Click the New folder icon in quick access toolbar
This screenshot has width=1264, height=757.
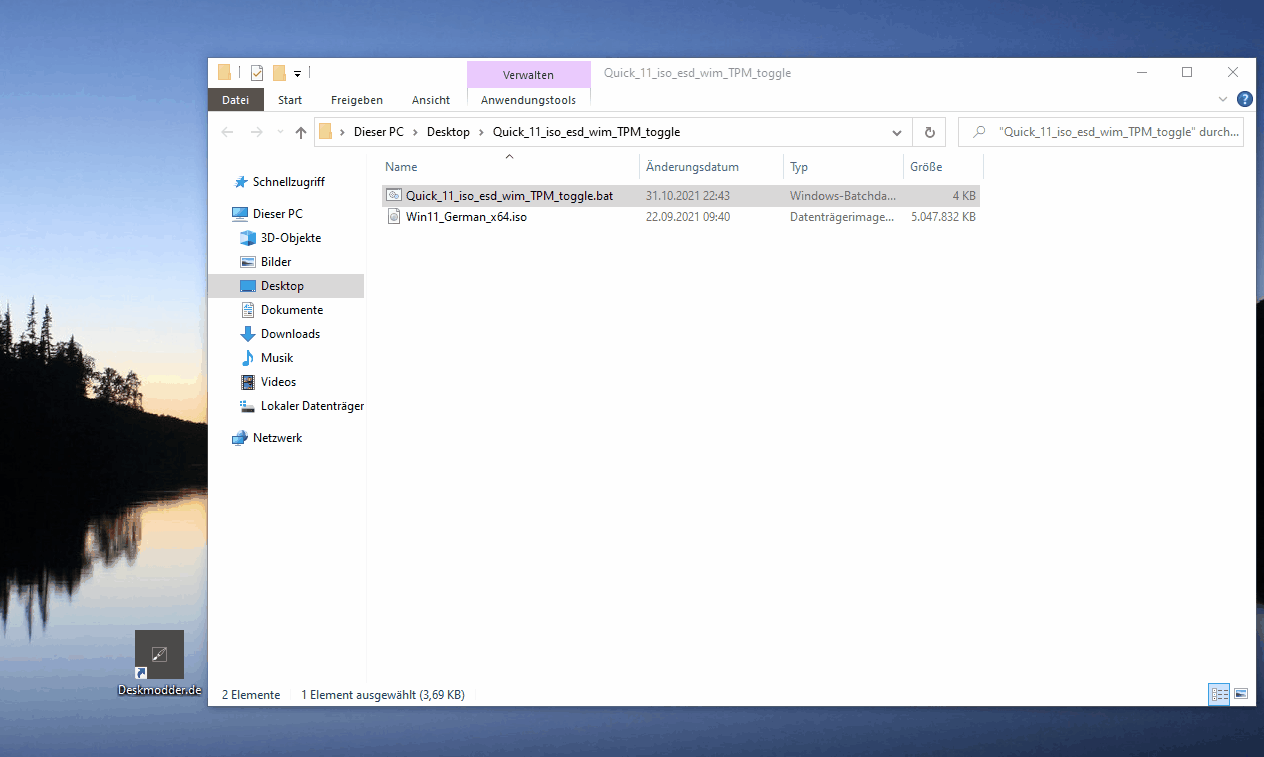279,72
